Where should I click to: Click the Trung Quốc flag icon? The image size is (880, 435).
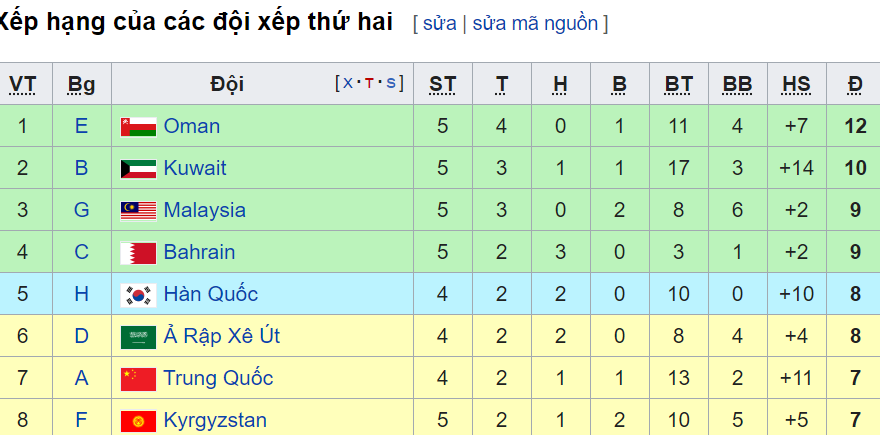click(138, 379)
